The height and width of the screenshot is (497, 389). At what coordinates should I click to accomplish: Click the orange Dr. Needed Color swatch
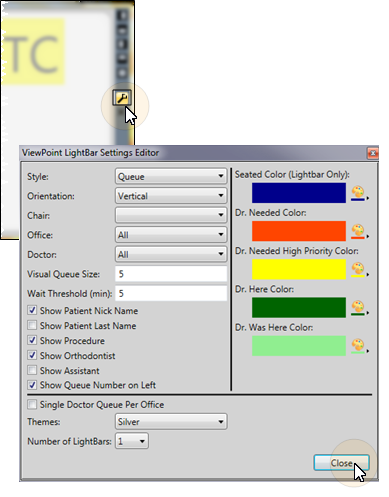tap(299, 231)
